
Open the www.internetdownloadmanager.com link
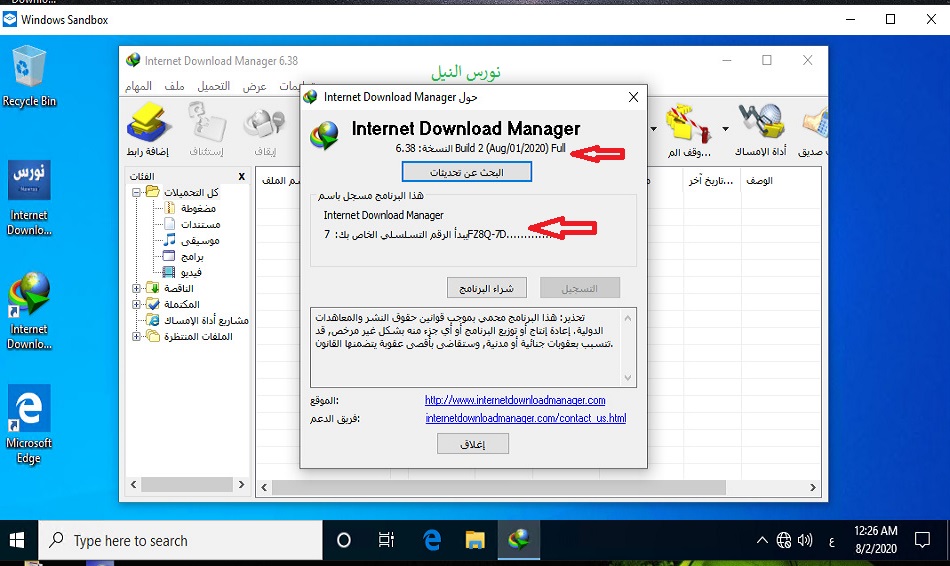click(x=514, y=400)
